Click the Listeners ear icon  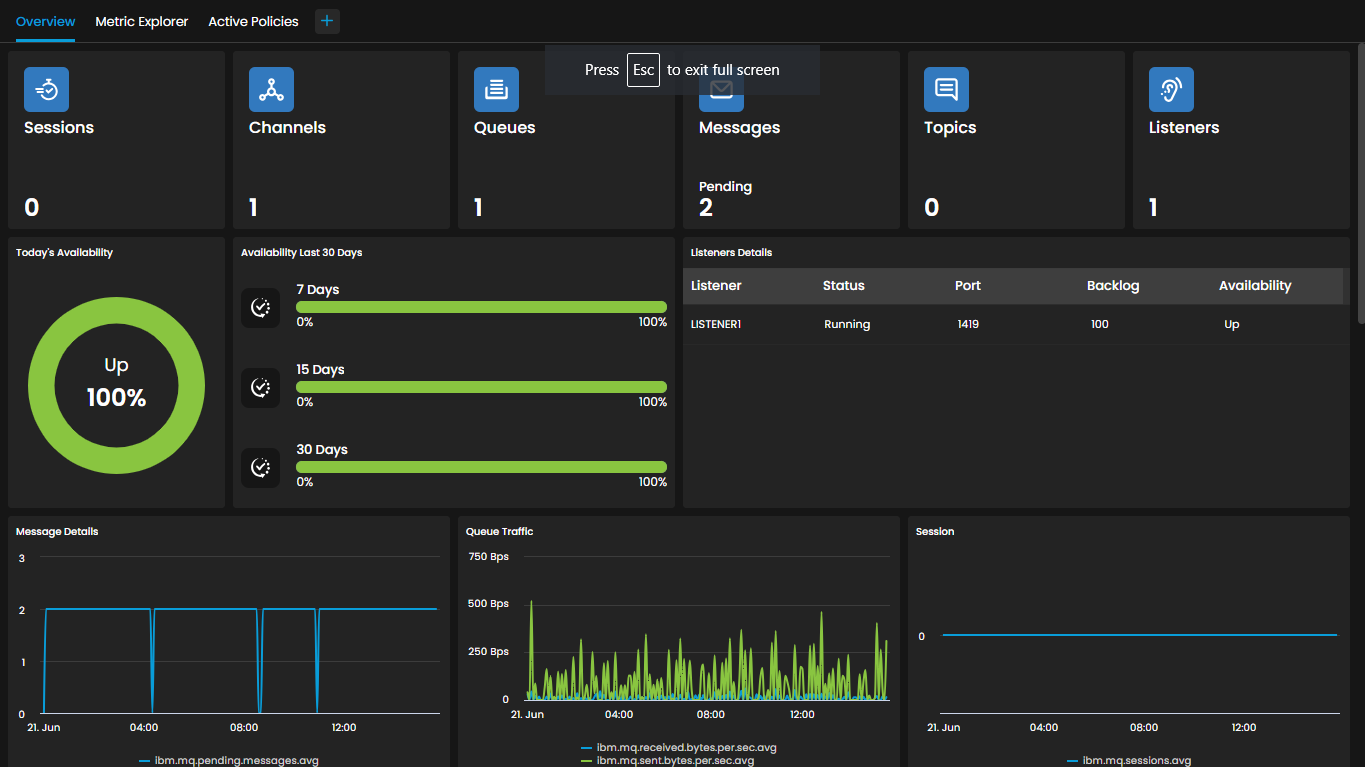click(x=1171, y=89)
